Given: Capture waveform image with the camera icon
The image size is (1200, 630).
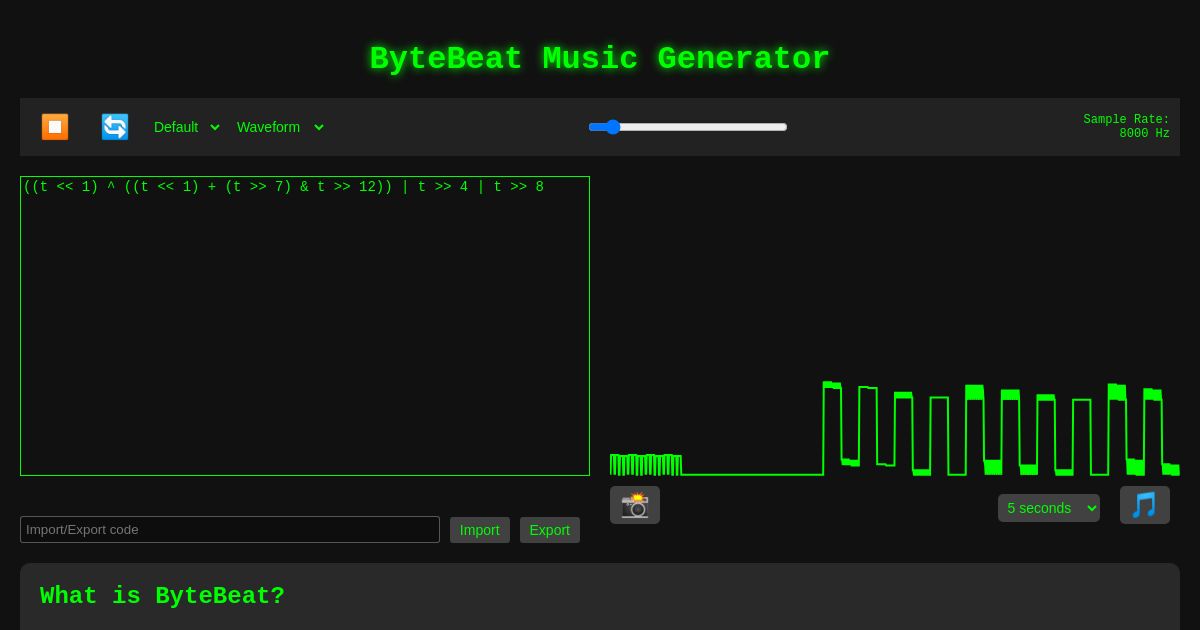Looking at the screenshot, I should coord(635,505).
